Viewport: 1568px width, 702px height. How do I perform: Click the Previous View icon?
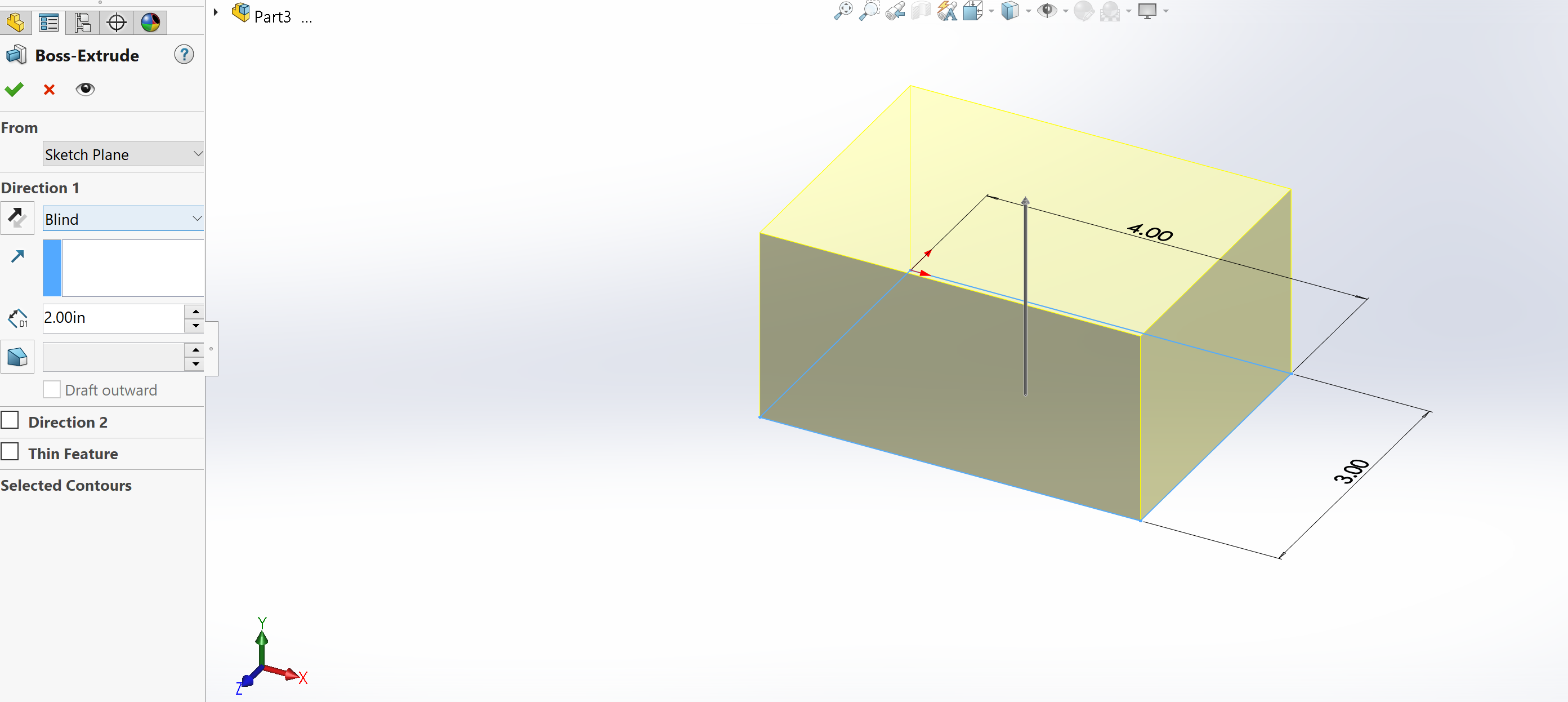click(x=895, y=11)
